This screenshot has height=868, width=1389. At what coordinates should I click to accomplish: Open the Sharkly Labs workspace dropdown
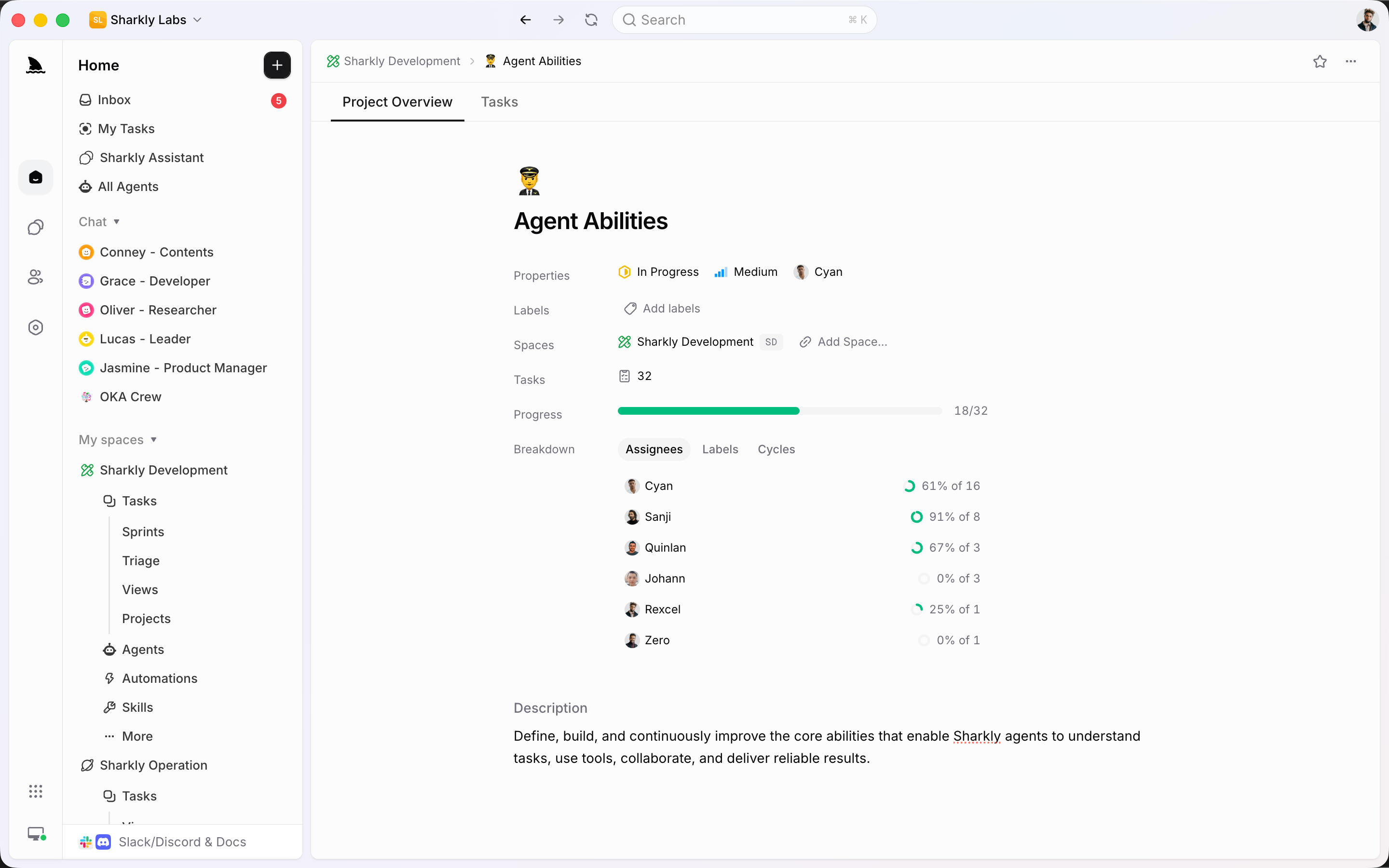146,20
